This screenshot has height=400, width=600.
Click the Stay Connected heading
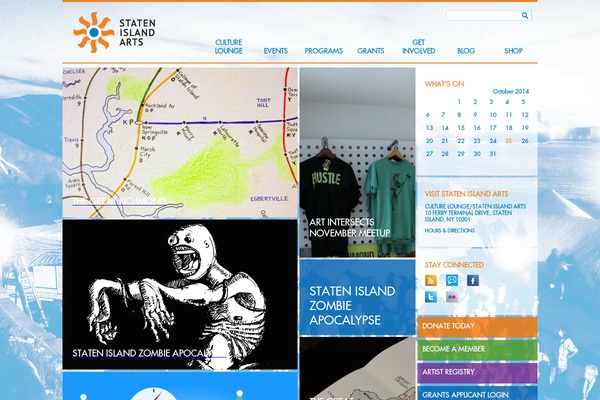454,265
